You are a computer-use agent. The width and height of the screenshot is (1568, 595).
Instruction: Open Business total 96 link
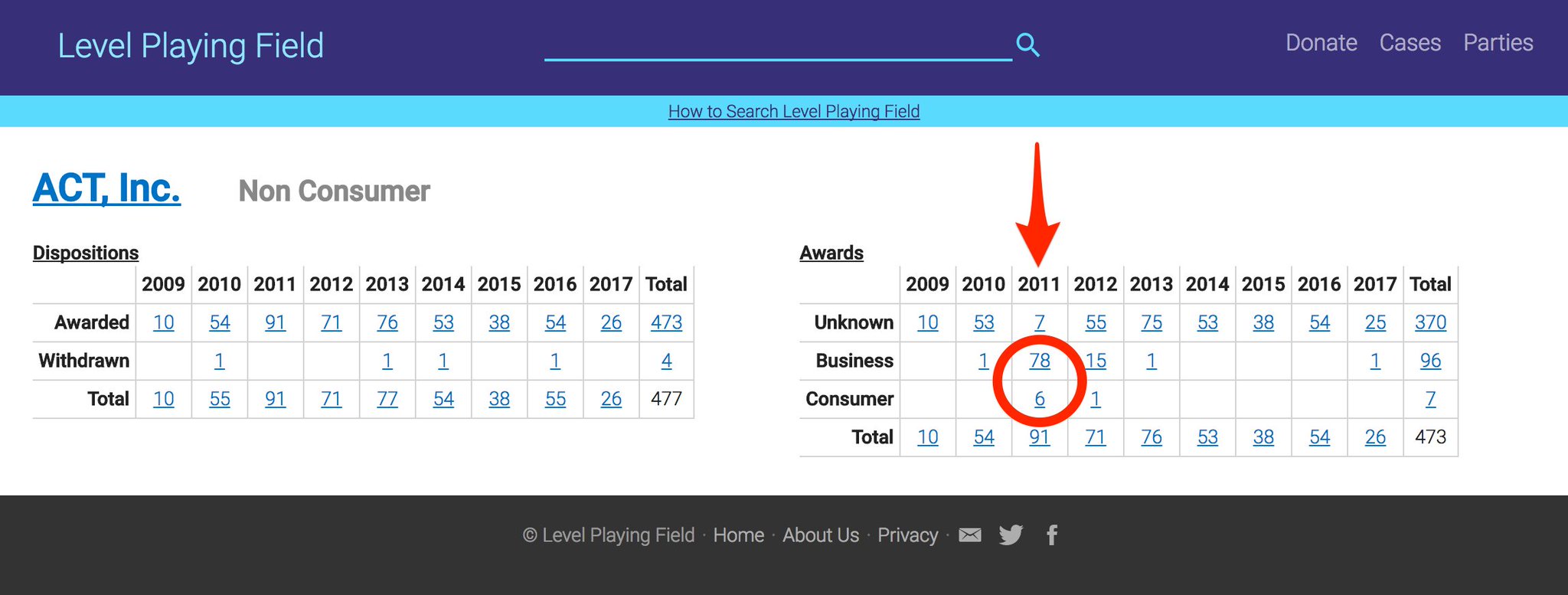point(1431,361)
